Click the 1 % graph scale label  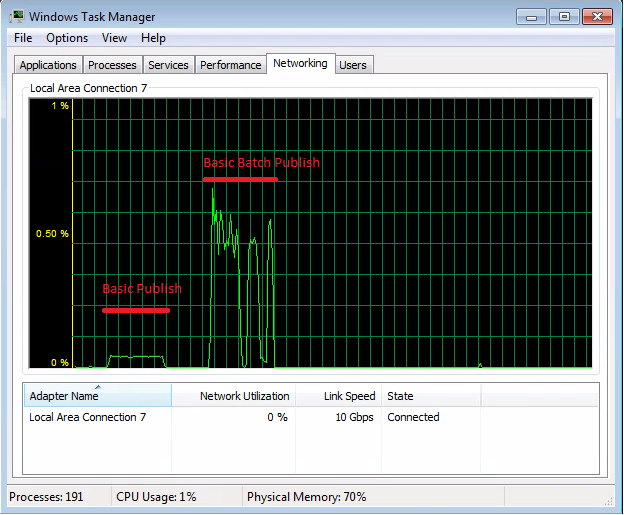pos(60,105)
